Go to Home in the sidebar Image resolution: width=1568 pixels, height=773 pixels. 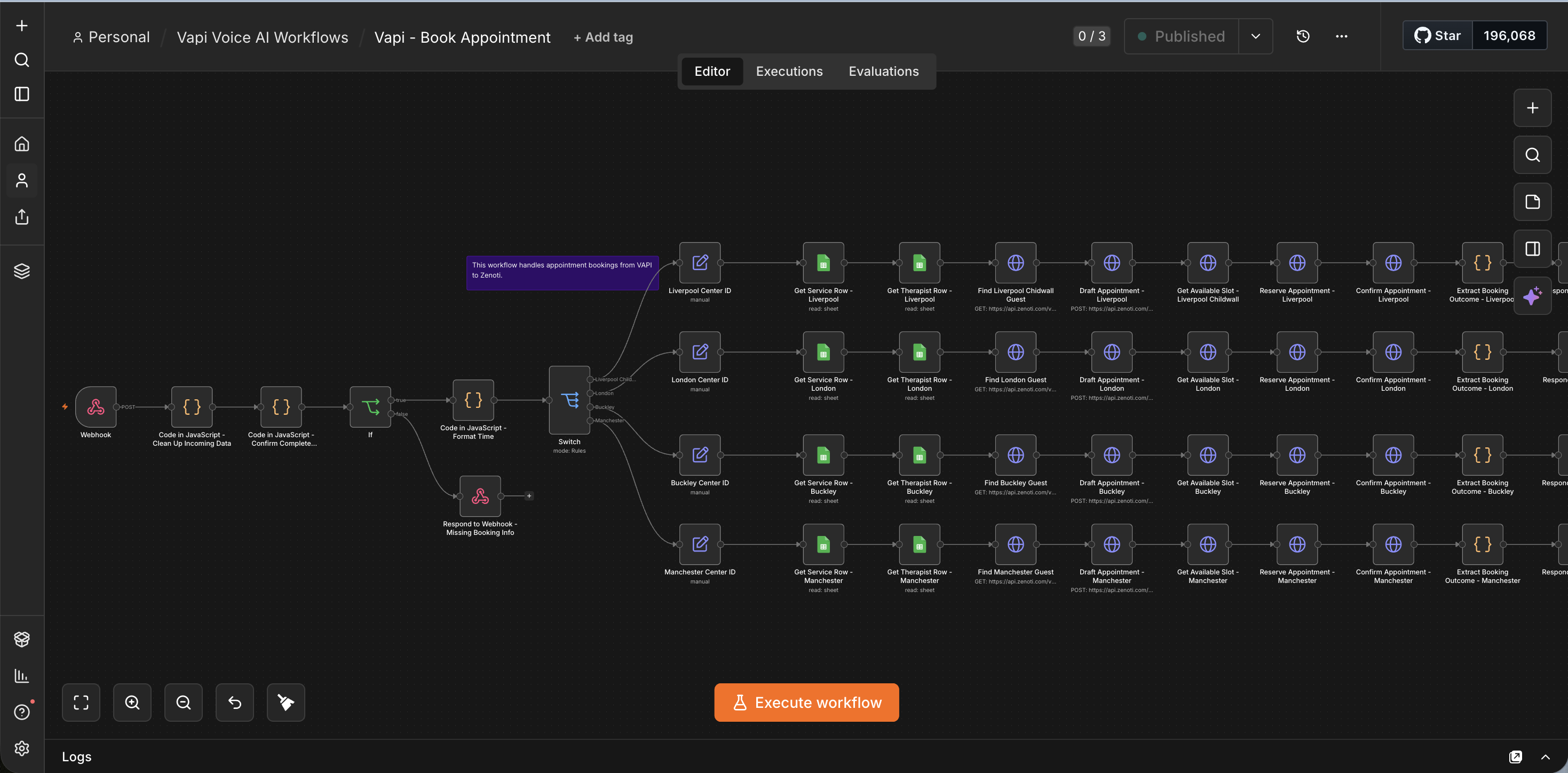(22, 144)
